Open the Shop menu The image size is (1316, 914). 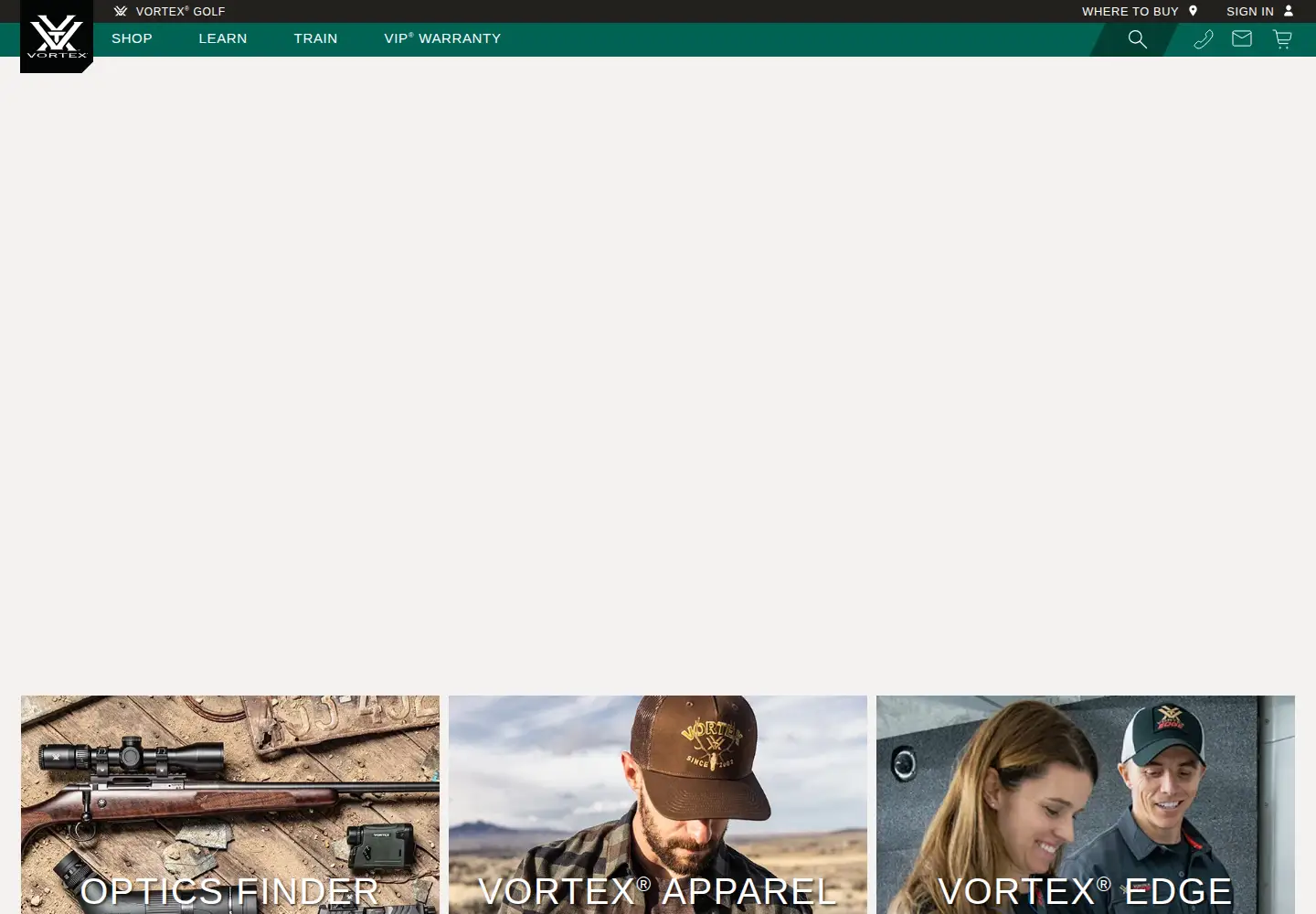tap(132, 38)
